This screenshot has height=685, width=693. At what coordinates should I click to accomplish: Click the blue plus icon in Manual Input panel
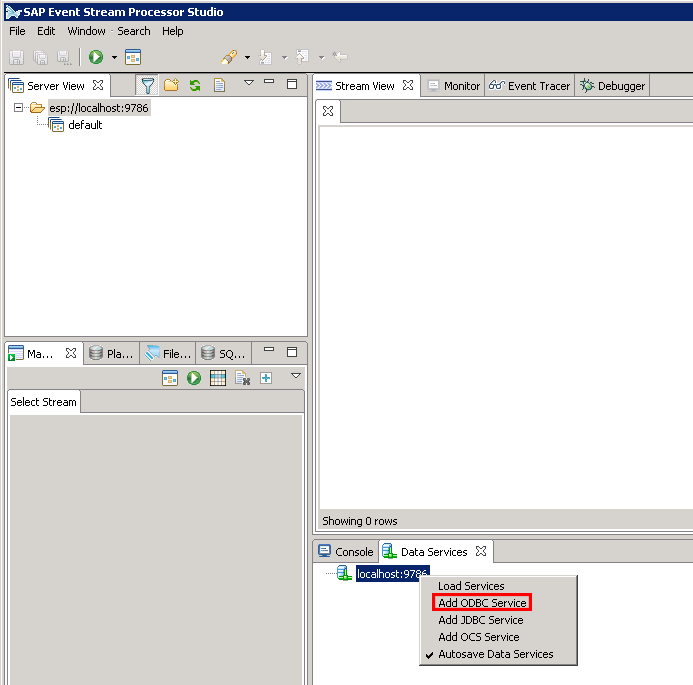tap(266, 378)
